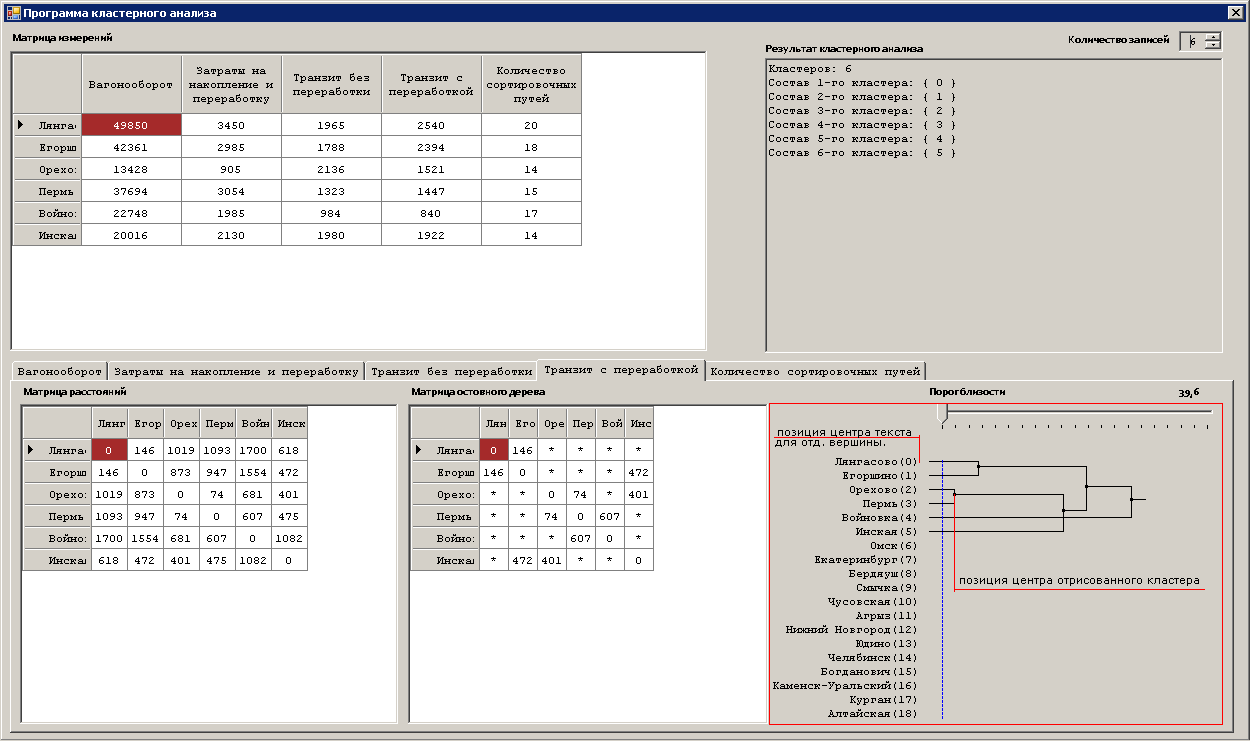The width and height of the screenshot is (1250, 741).
Task: Increase record count with the up arrow
Action: click(1213, 37)
